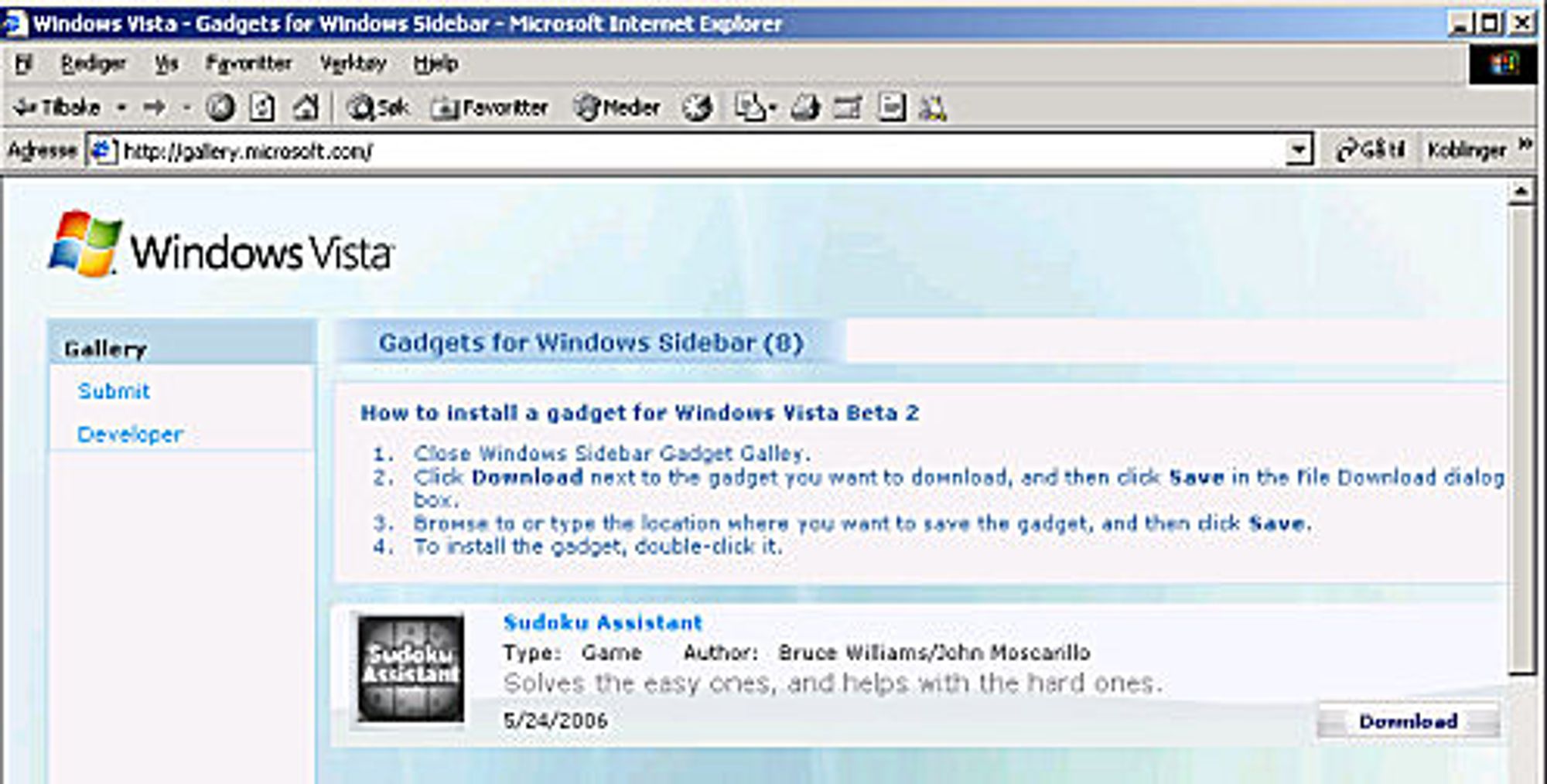Image resolution: width=1547 pixels, height=784 pixels.
Task: Click 'Close Windows Sidebar Gadget Galley' step
Action: pos(612,453)
